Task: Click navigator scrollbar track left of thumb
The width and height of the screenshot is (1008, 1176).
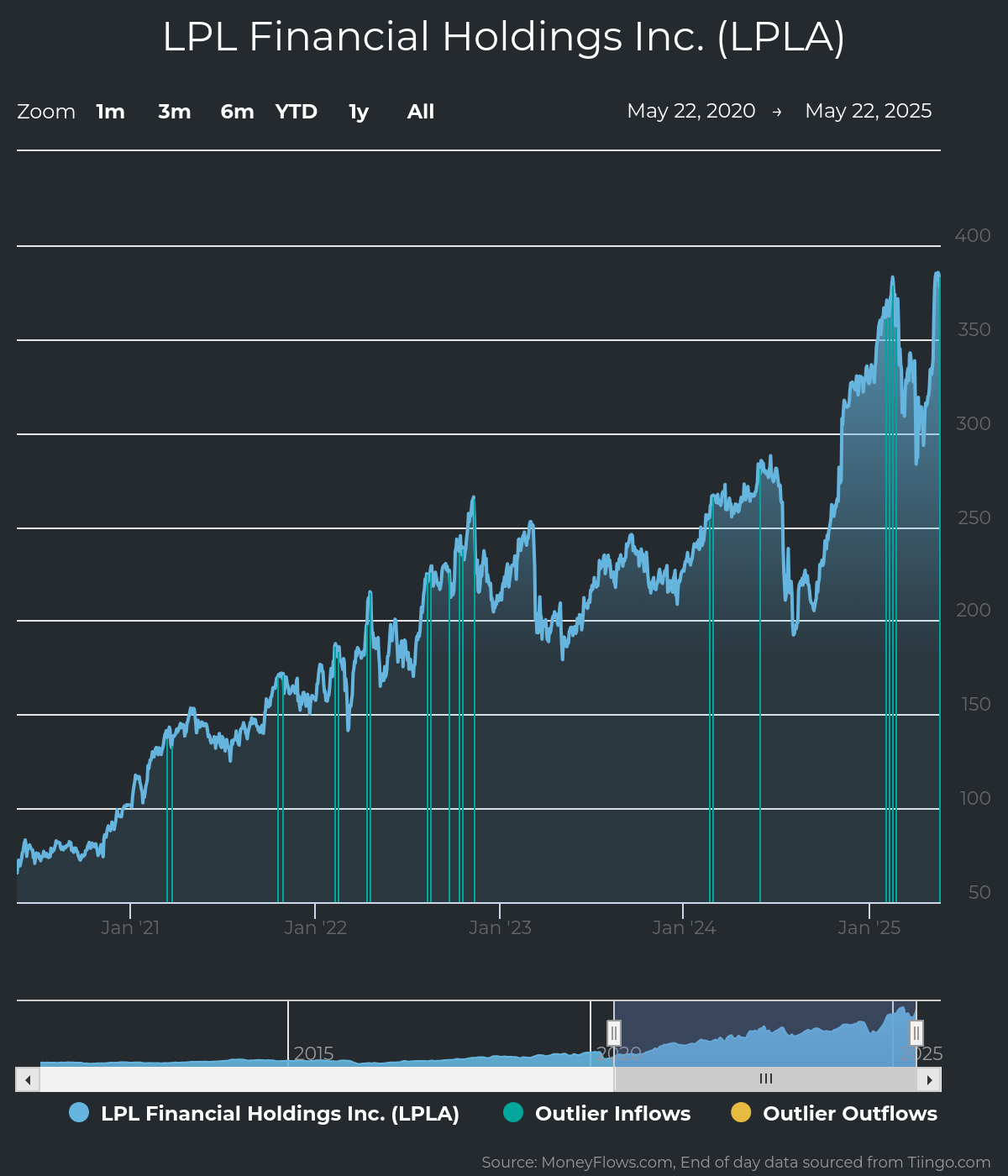Action: 327,1079
